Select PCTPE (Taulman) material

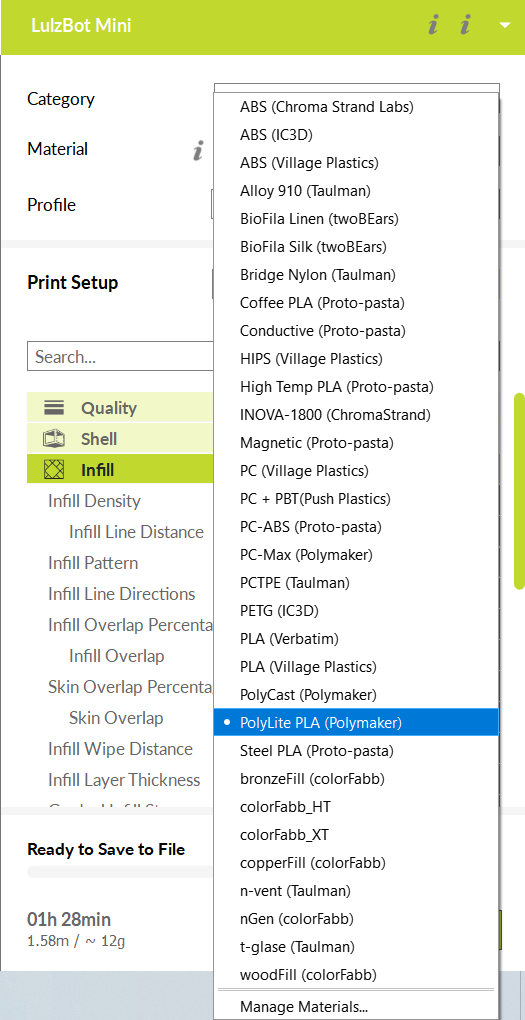tap(357, 582)
